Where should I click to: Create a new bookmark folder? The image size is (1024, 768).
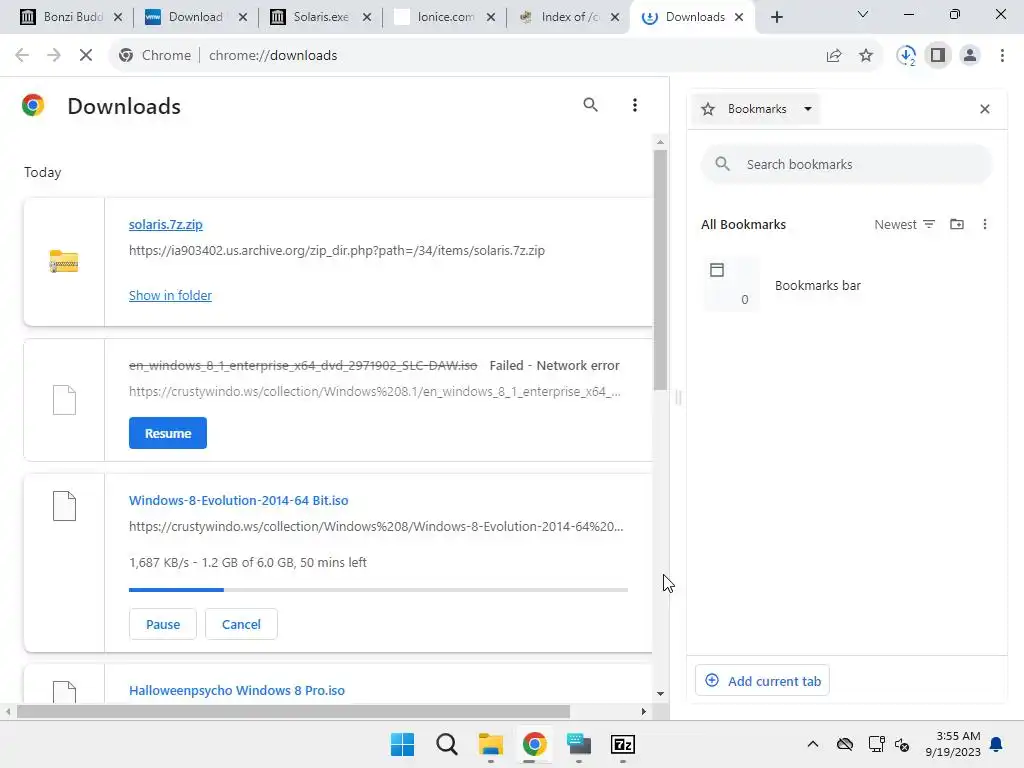tap(957, 224)
